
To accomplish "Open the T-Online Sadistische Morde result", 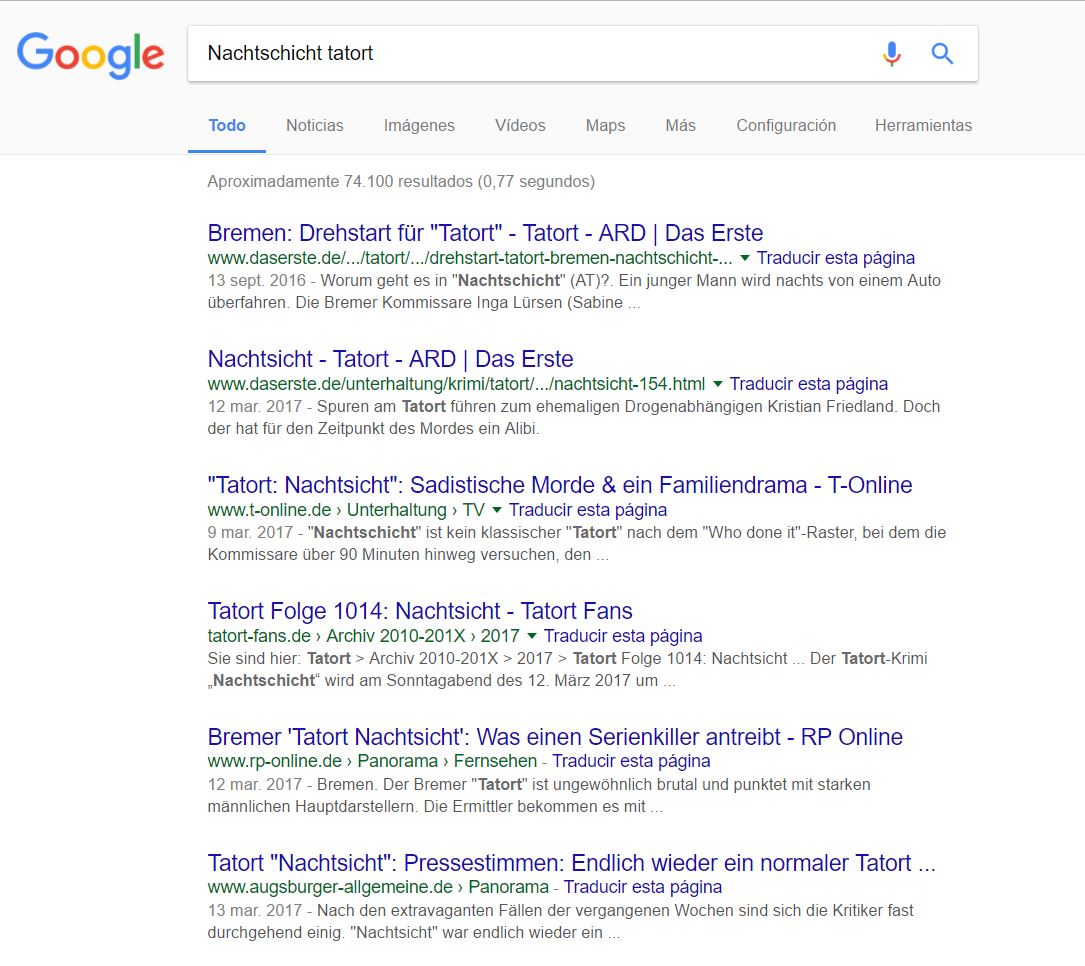I will pos(560,485).
